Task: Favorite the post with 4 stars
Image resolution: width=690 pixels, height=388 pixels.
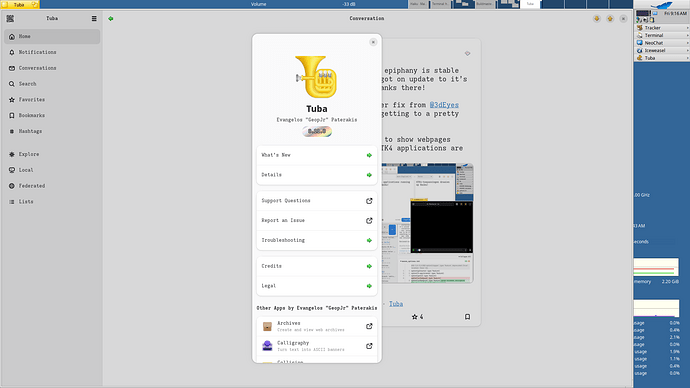Action: pyautogui.click(x=417, y=317)
